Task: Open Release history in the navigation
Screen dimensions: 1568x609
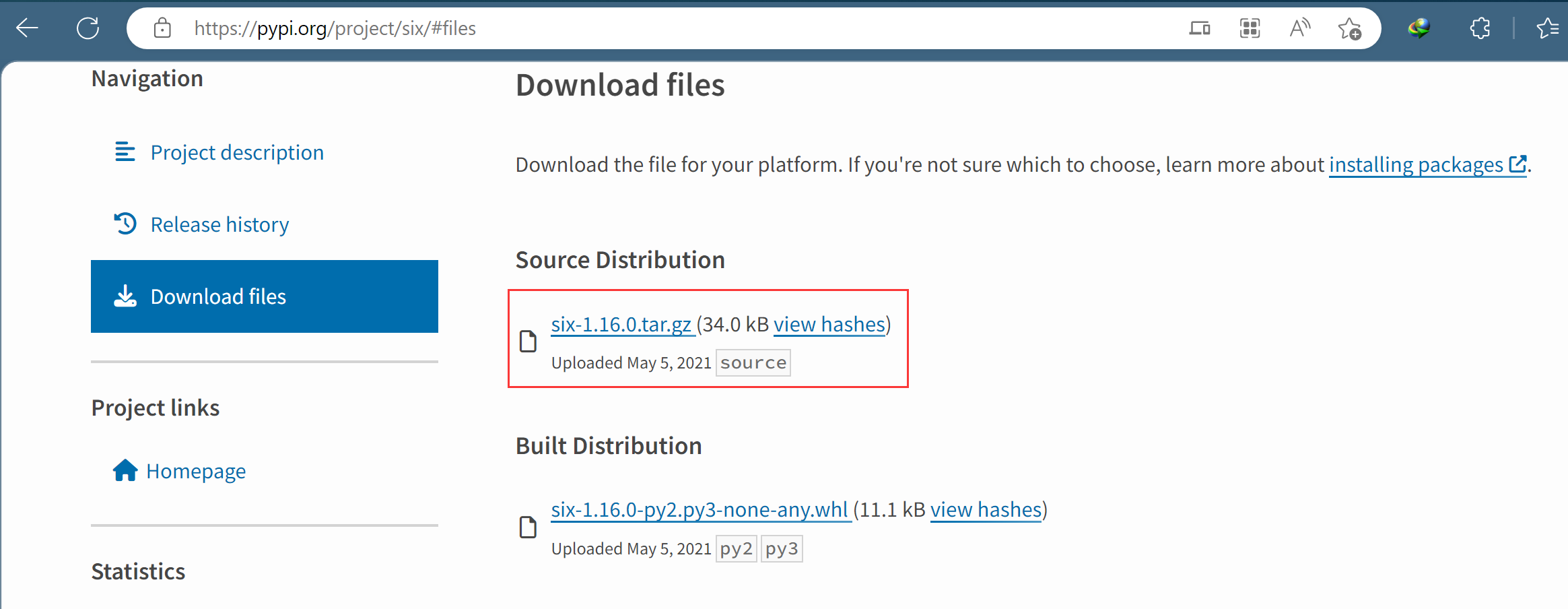Action: [x=219, y=224]
